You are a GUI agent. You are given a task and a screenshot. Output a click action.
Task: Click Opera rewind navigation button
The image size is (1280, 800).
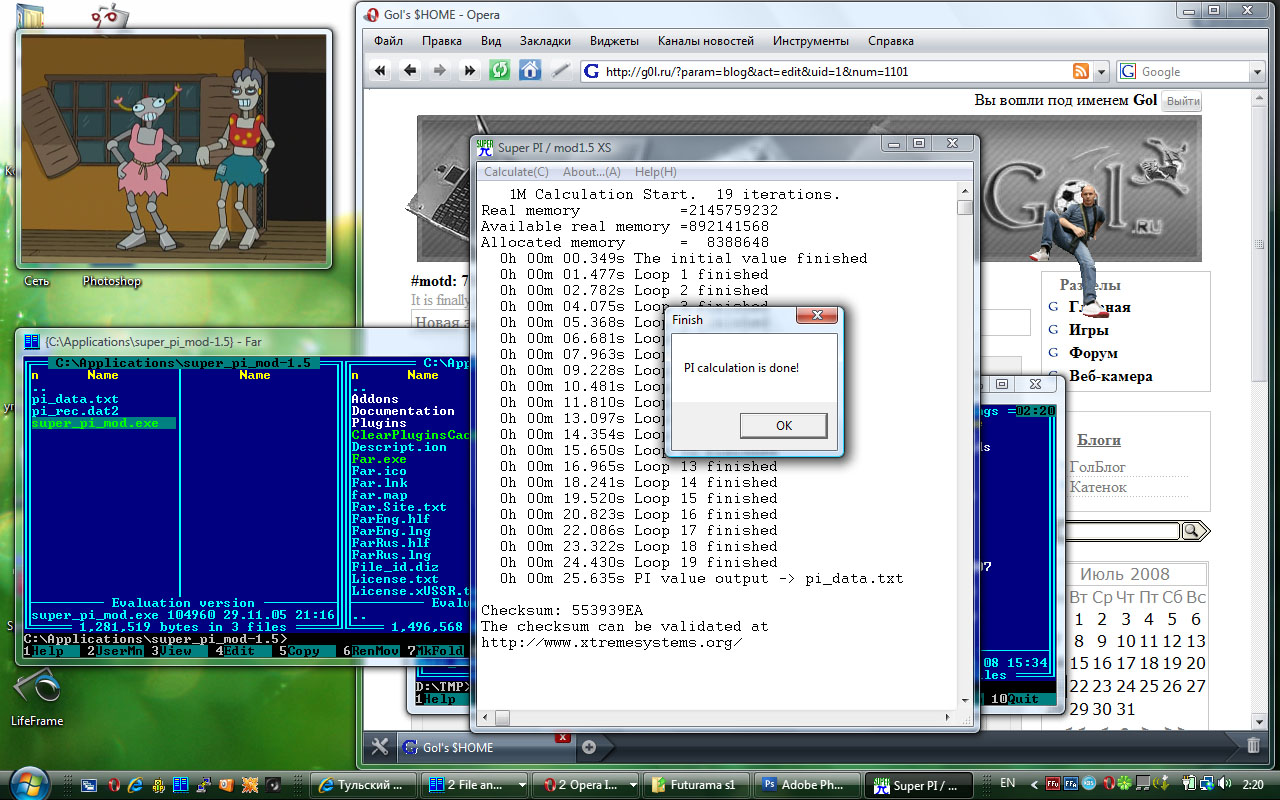[380, 71]
